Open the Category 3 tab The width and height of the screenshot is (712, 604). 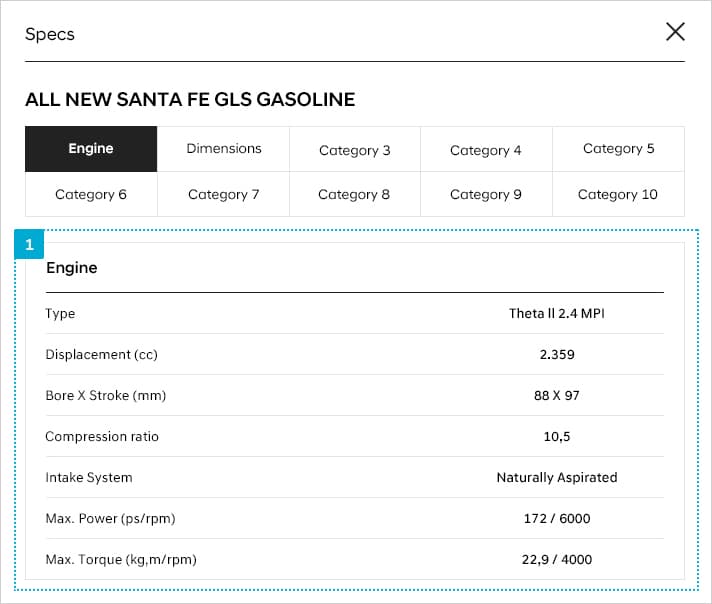point(355,150)
